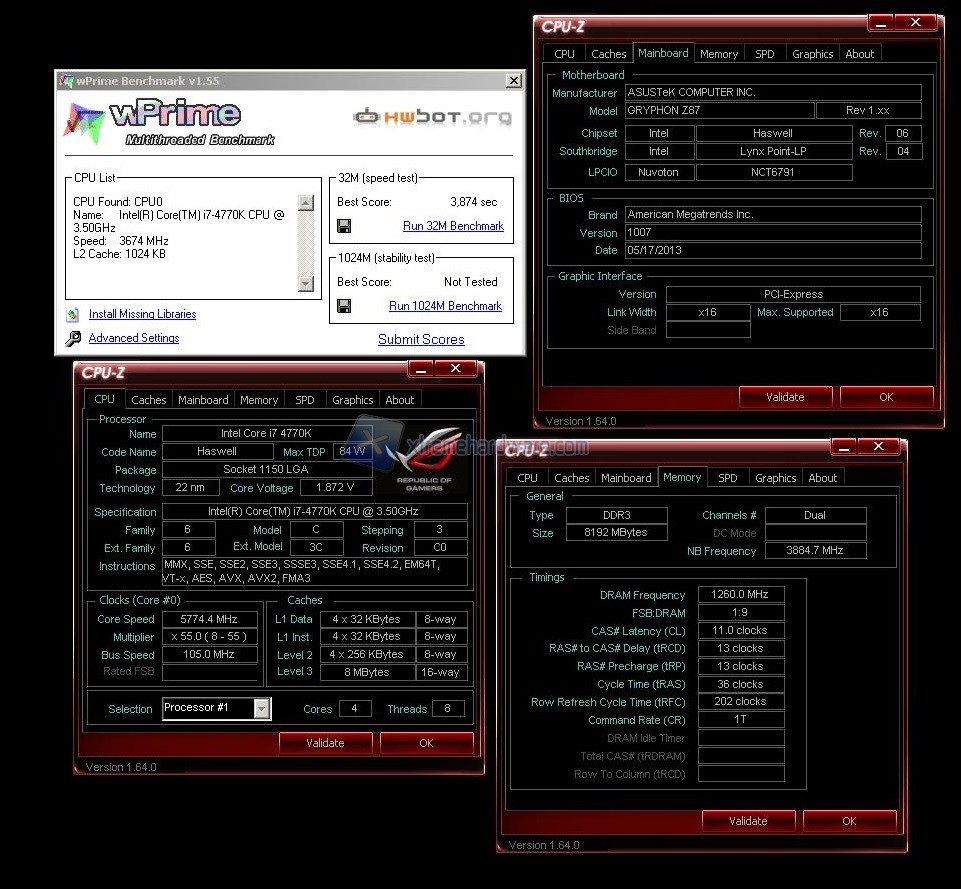Close the wPrime Benchmark window
961x889 pixels.
point(513,81)
